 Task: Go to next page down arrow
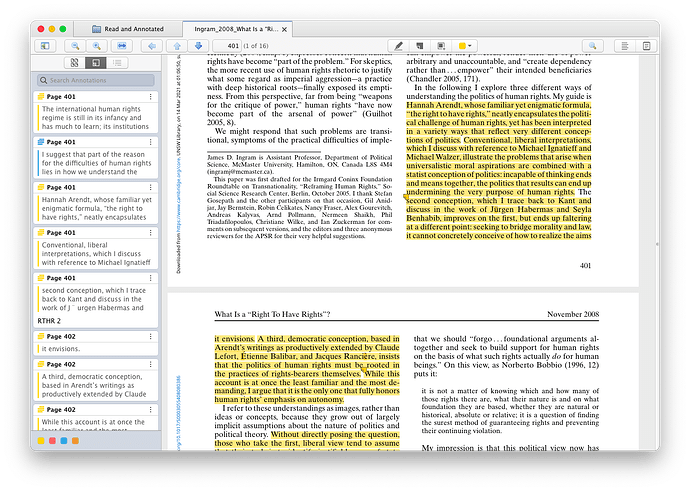pos(198,46)
